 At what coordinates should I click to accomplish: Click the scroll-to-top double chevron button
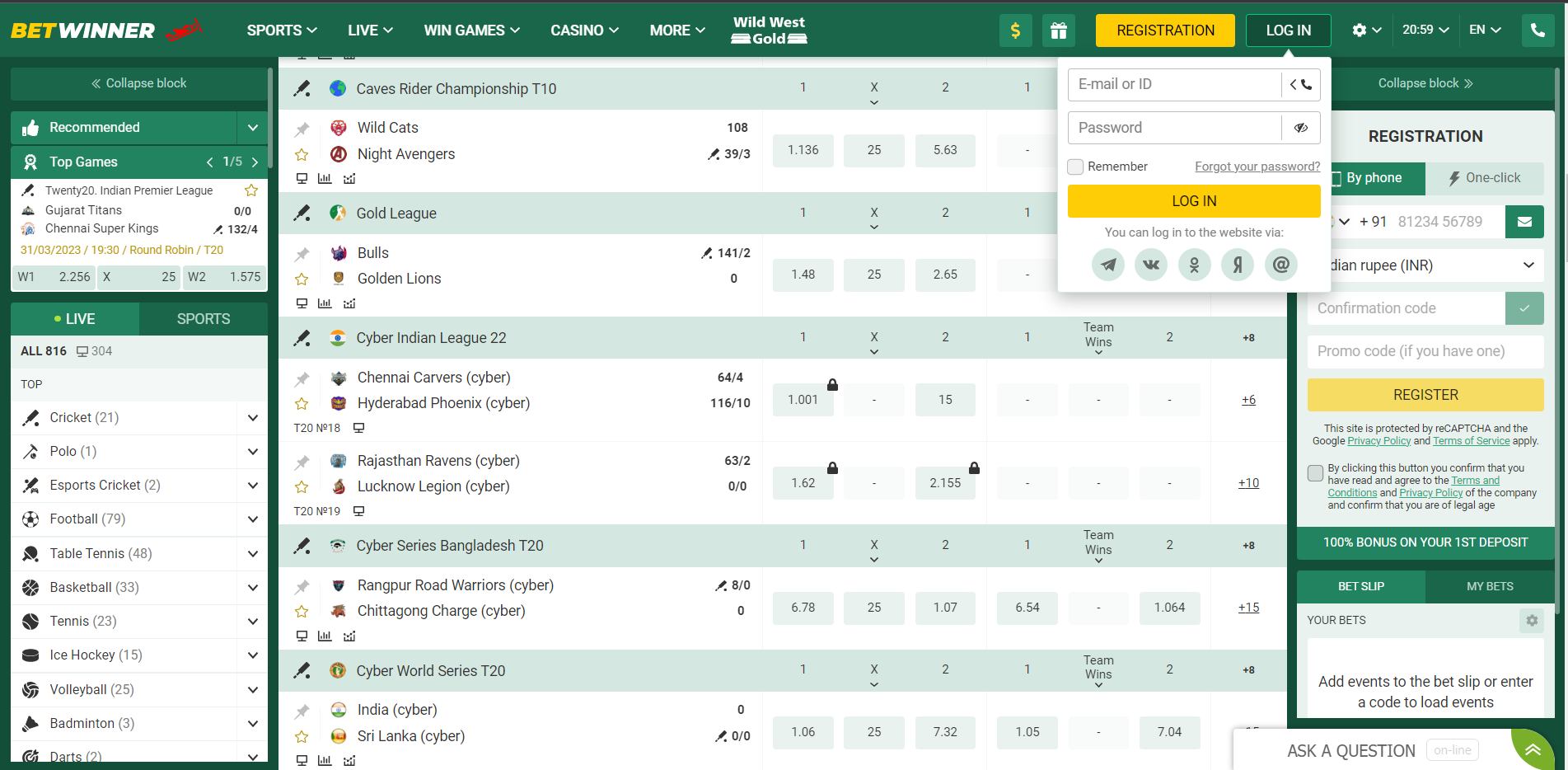click(1533, 749)
